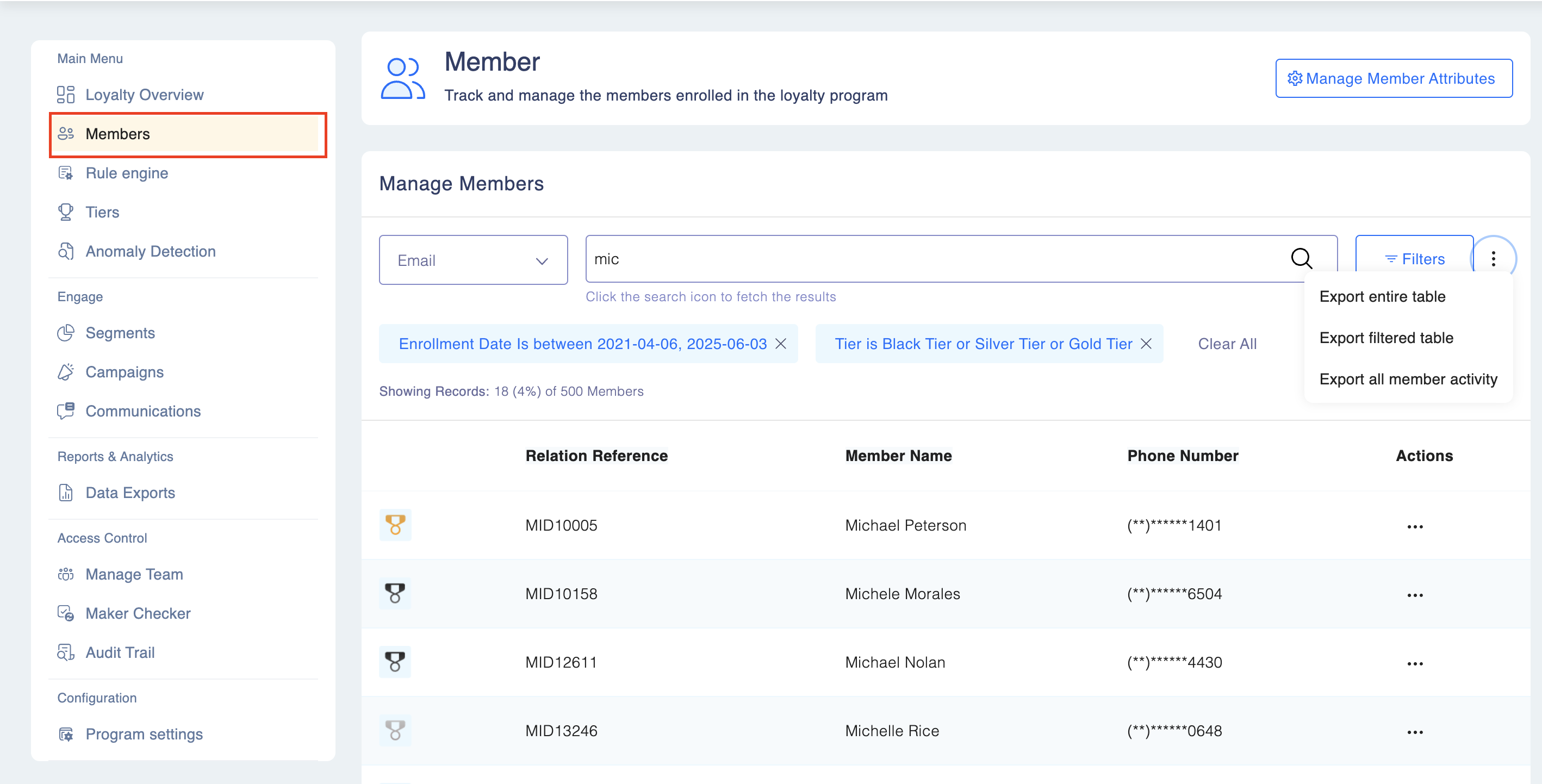Go to Data Exports section
1542x784 pixels.
tap(130, 493)
